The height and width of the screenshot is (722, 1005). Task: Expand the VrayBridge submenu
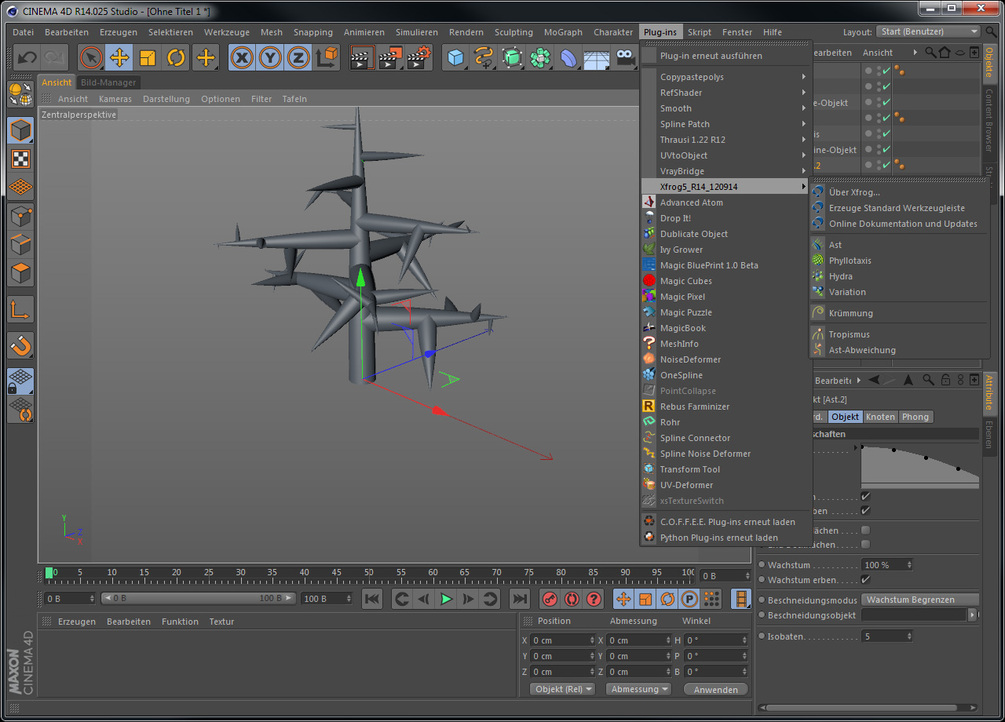point(724,171)
